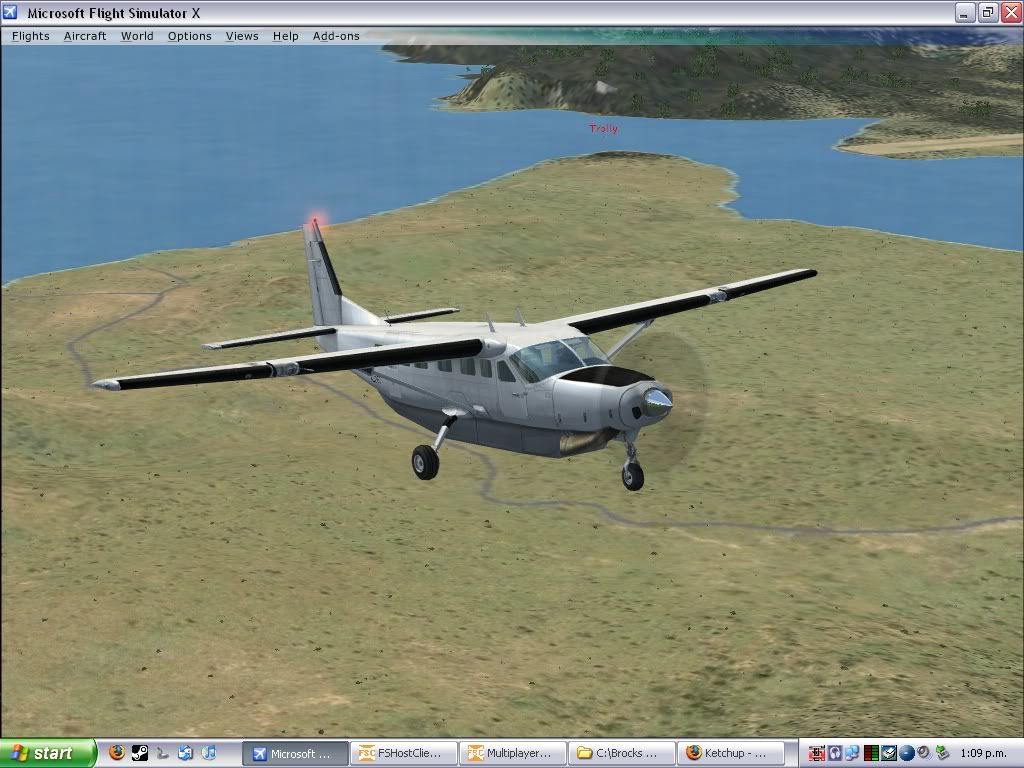Launch Firefox from Quick Launch
1024x768 pixels.
click(x=117, y=753)
